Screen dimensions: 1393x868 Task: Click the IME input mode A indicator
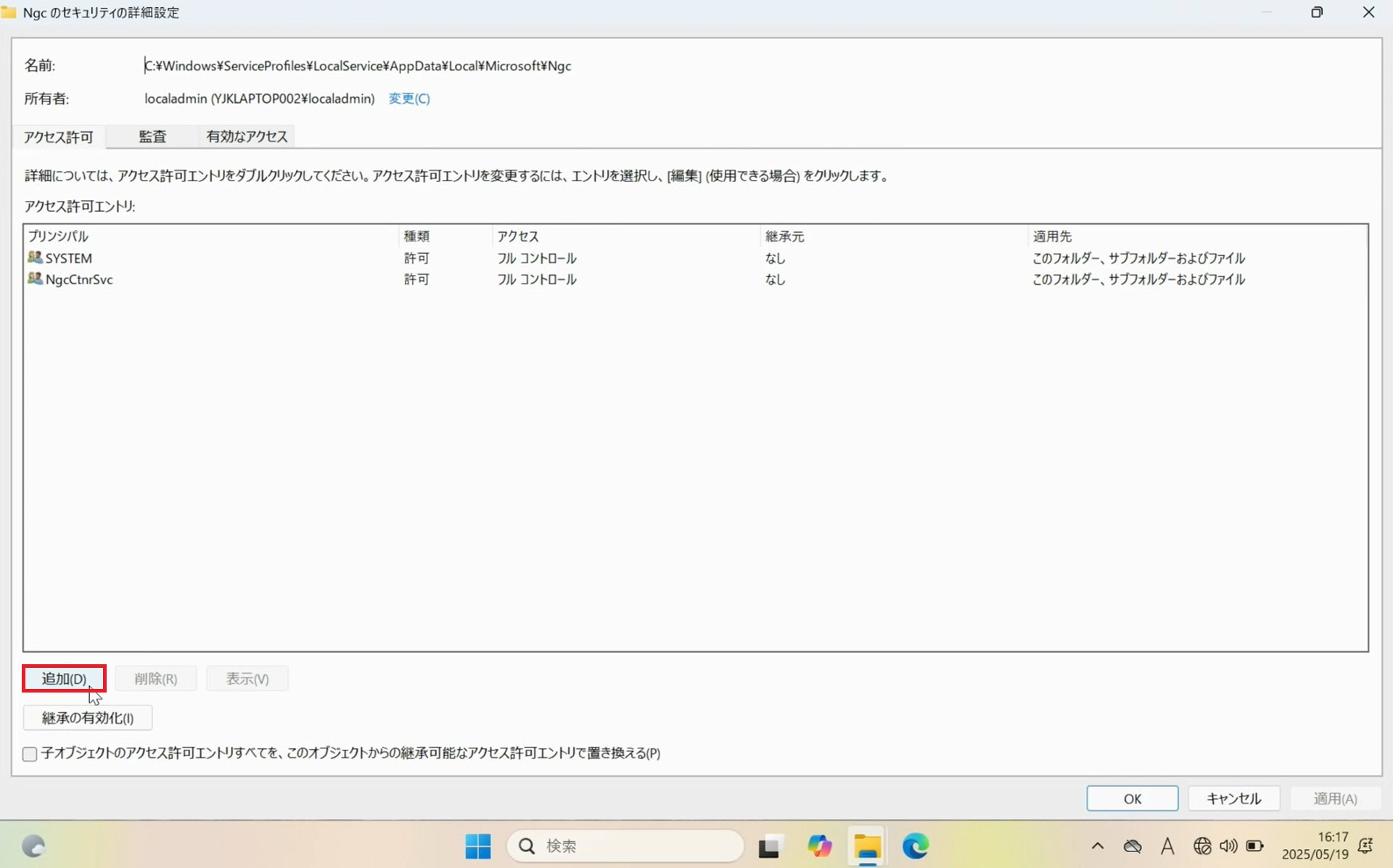(1167, 846)
